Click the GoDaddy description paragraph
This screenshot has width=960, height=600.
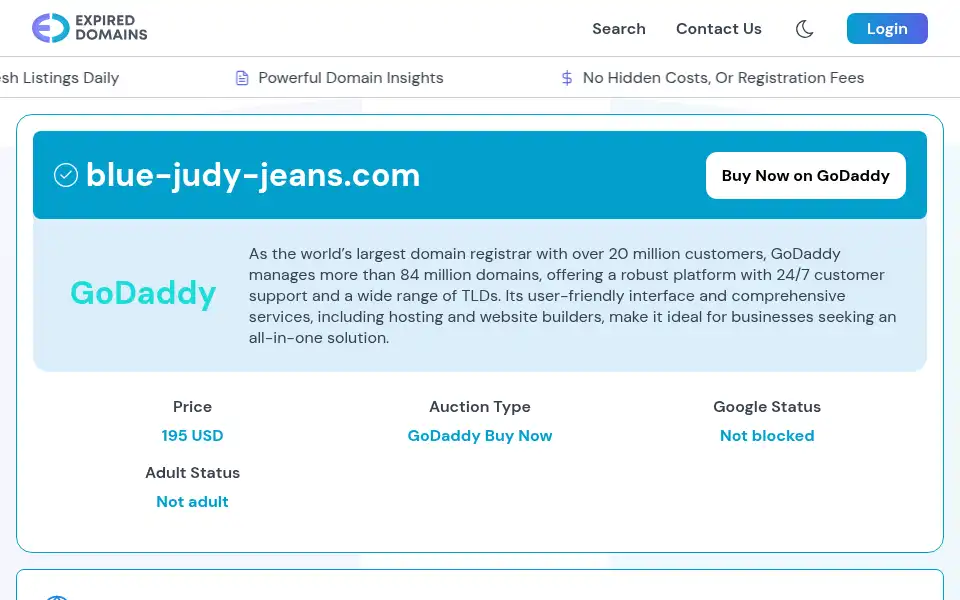point(572,296)
